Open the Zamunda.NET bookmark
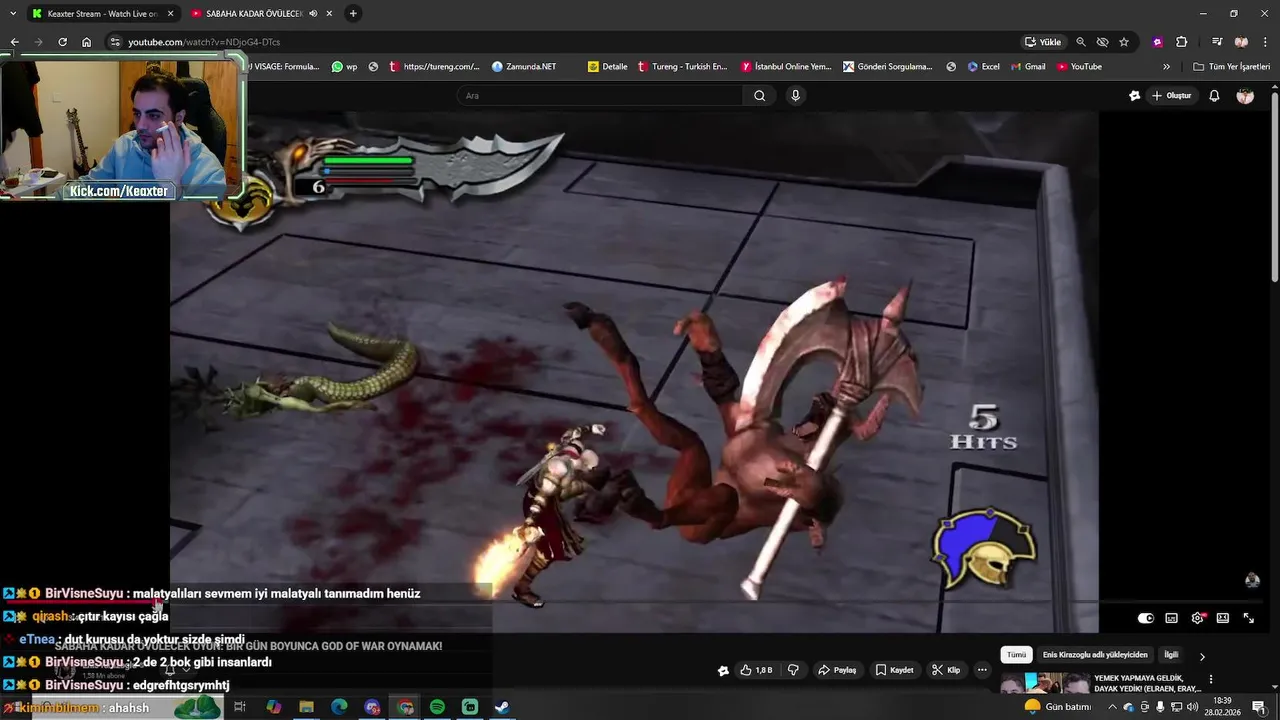Viewport: 1280px width, 720px height. [524, 67]
